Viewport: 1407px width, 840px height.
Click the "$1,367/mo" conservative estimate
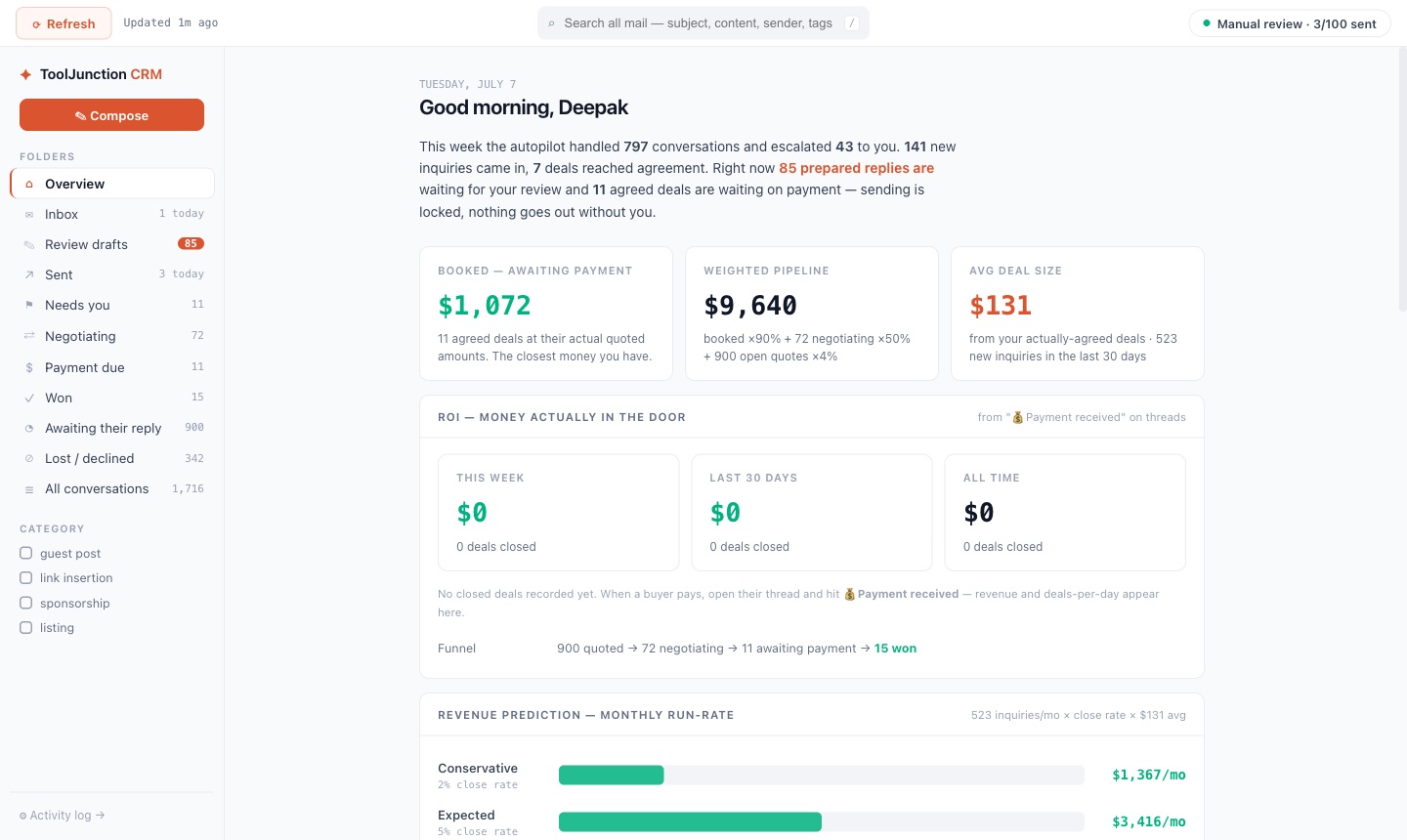(1149, 775)
